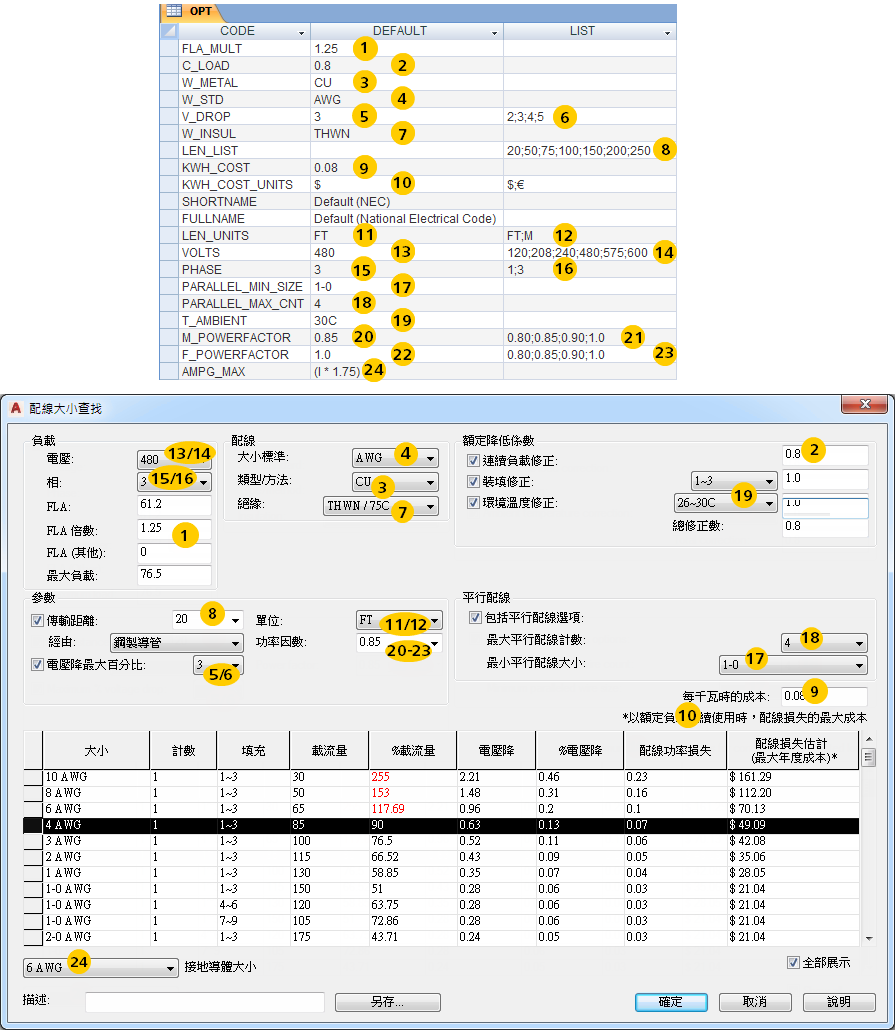Viewport: 895px width, 1031px height.
Task: Open 26~30C ambient temperature dropdown
Action: pos(725,503)
